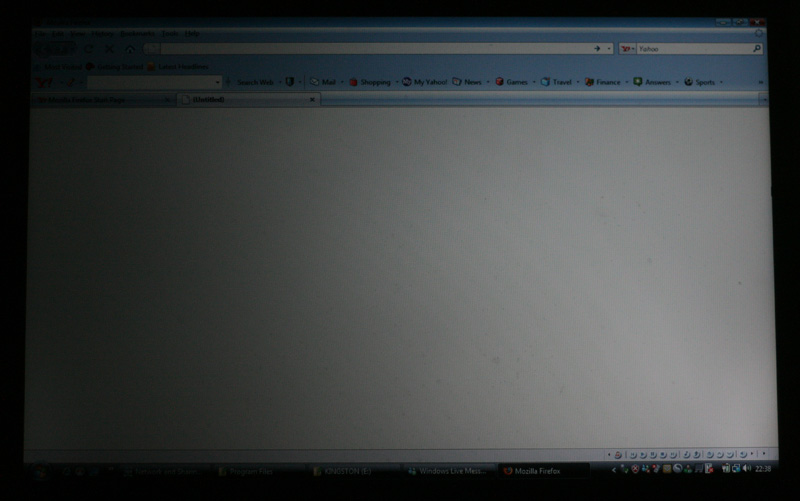
Task: Open the Getting Started bookmark
Action: (x=115, y=67)
